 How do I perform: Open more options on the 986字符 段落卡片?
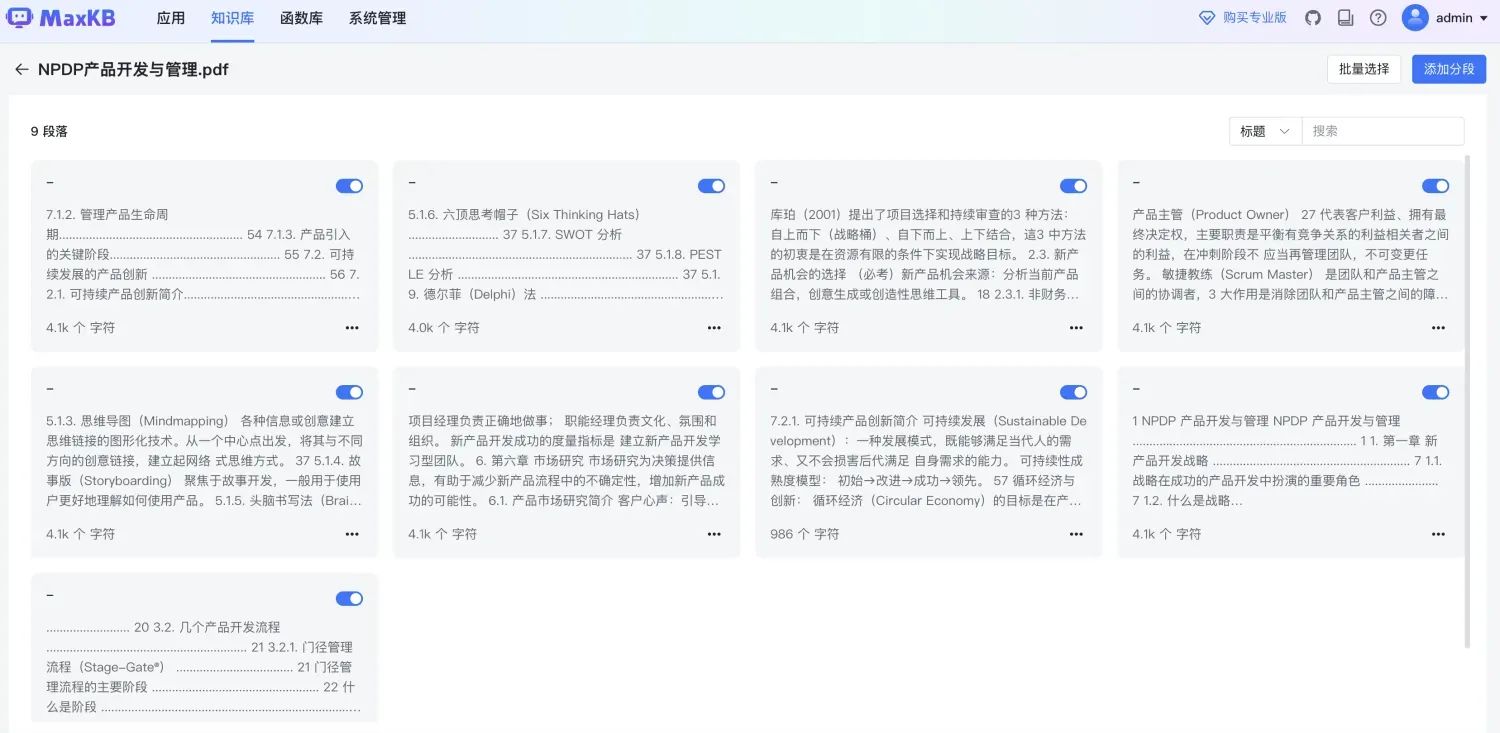[x=1076, y=534]
